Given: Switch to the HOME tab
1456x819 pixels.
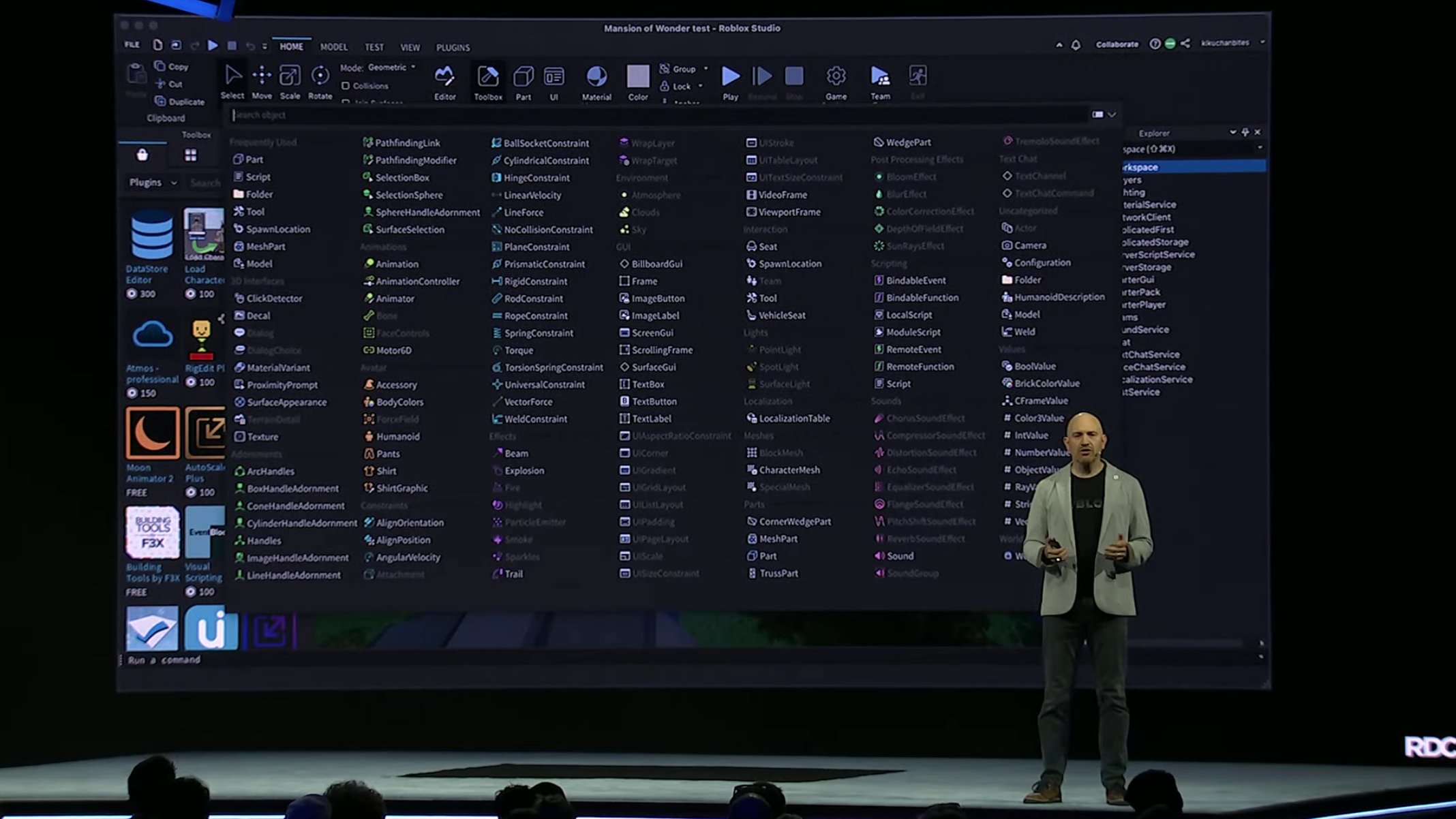Looking at the screenshot, I should [291, 47].
